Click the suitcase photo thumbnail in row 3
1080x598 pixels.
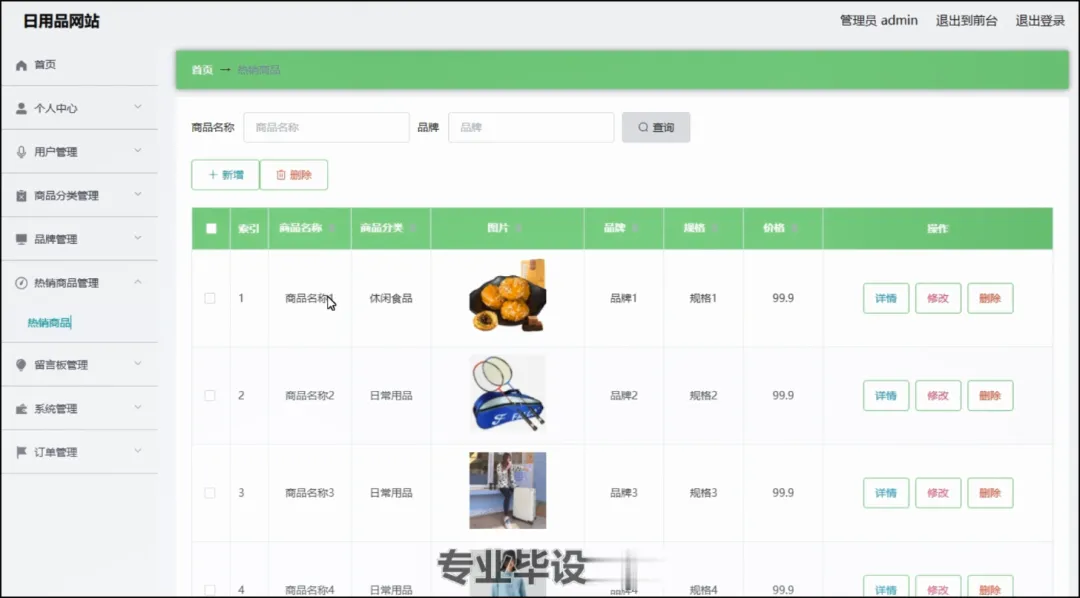point(508,491)
